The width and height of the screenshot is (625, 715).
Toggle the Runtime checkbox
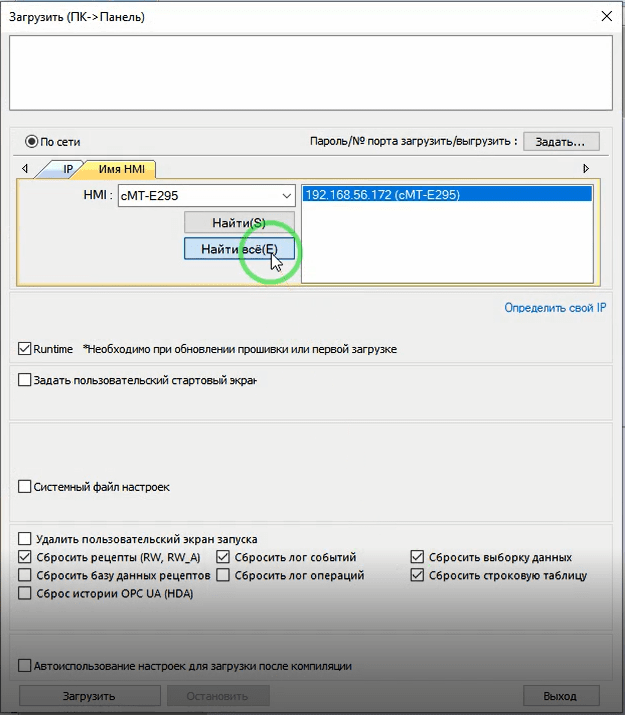[x=25, y=349]
